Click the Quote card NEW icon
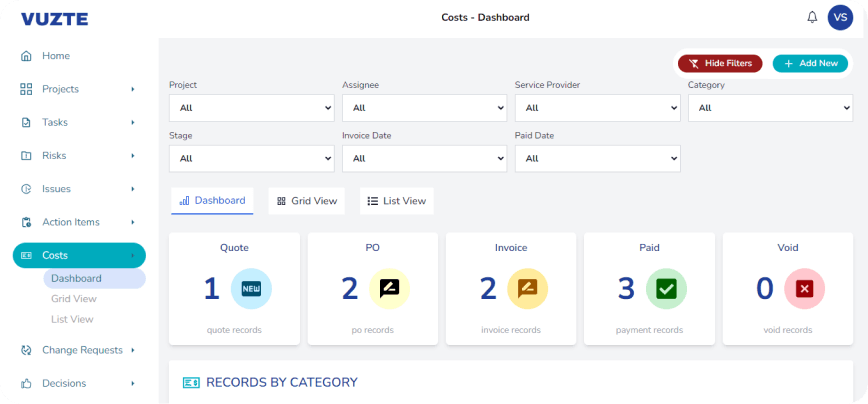868x404 pixels. pyautogui.click(x=251, y=288)
